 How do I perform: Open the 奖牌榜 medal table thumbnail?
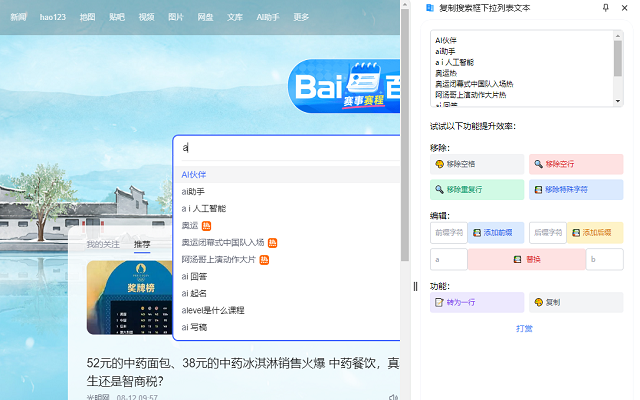tap(129, 297)
